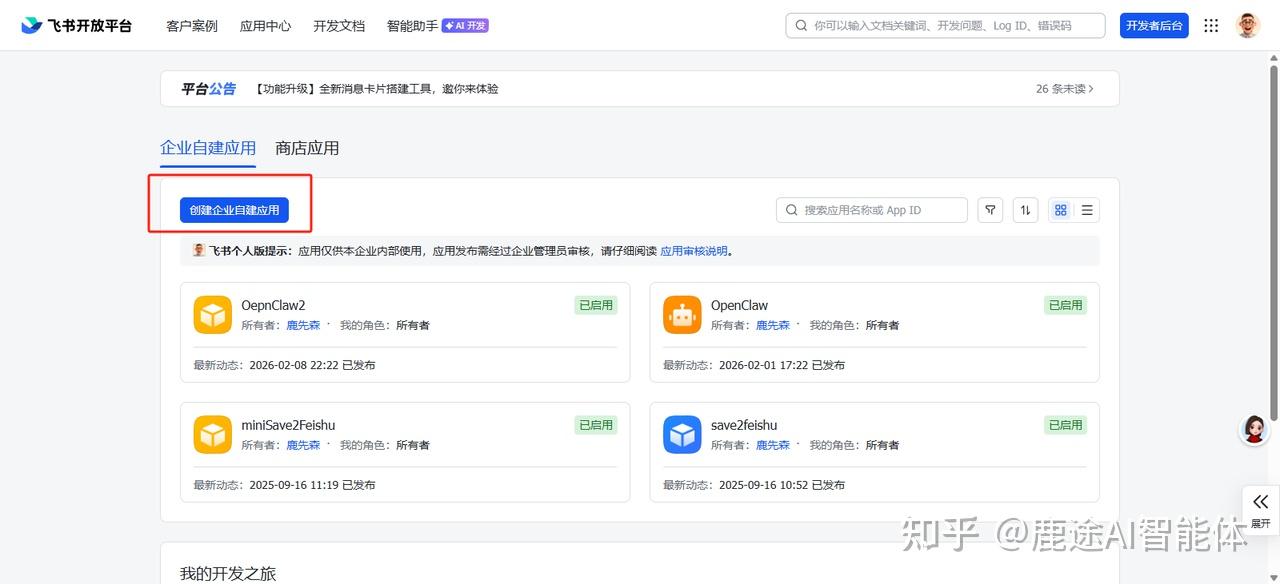
Task: Select the 企业自建应用 tab
Action: pos(208,148)
